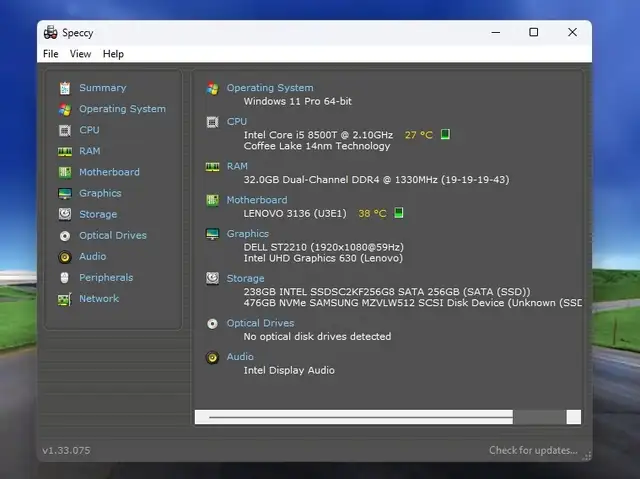Click the Storage icon in summary pane

tap(213, 279)
